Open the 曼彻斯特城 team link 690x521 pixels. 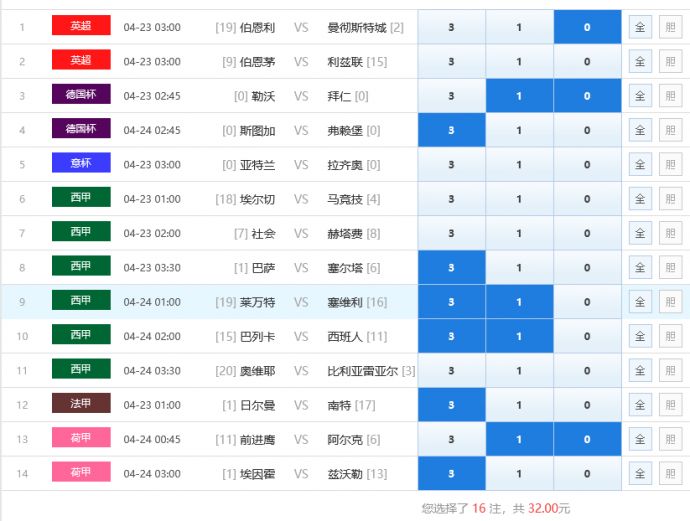[x=357, y=27]
